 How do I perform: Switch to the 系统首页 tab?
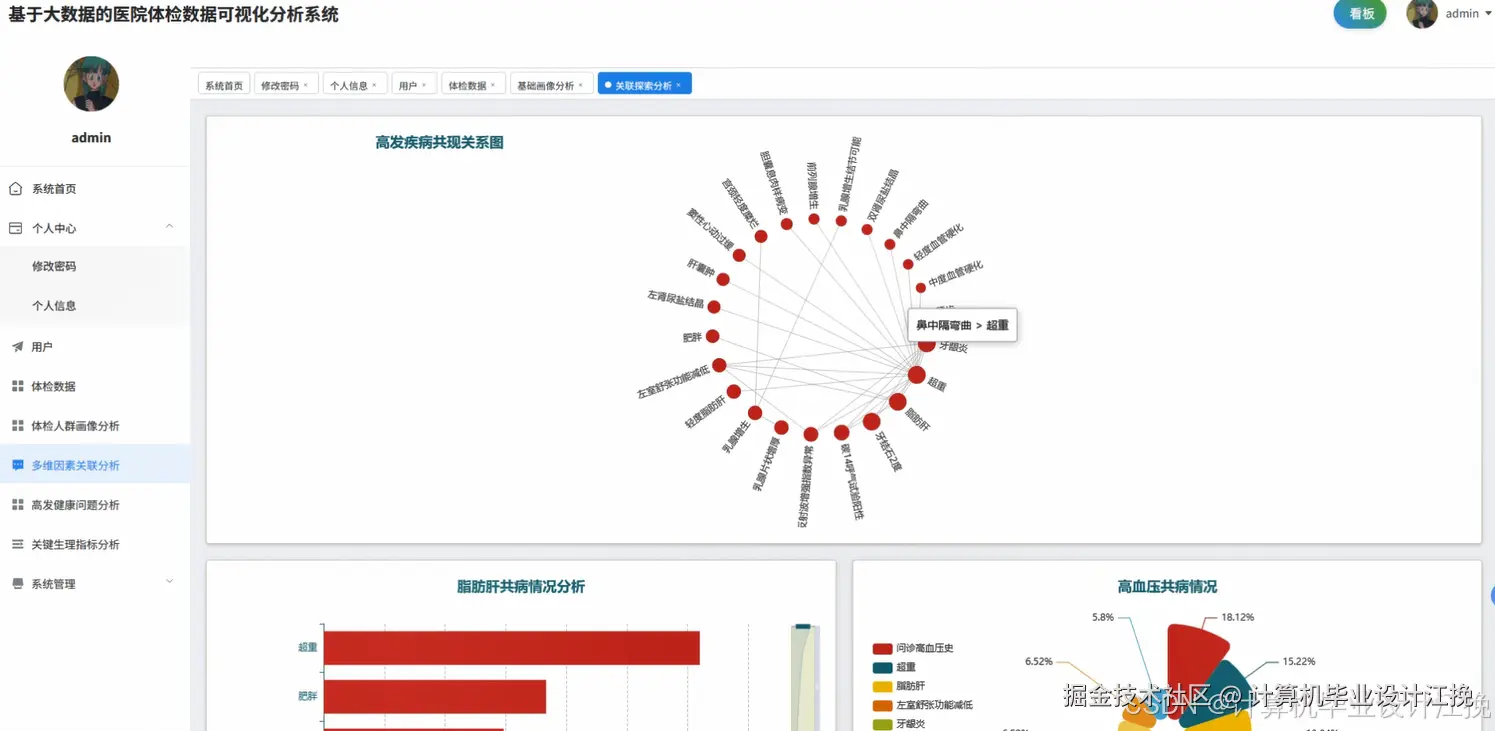(224, 85)
